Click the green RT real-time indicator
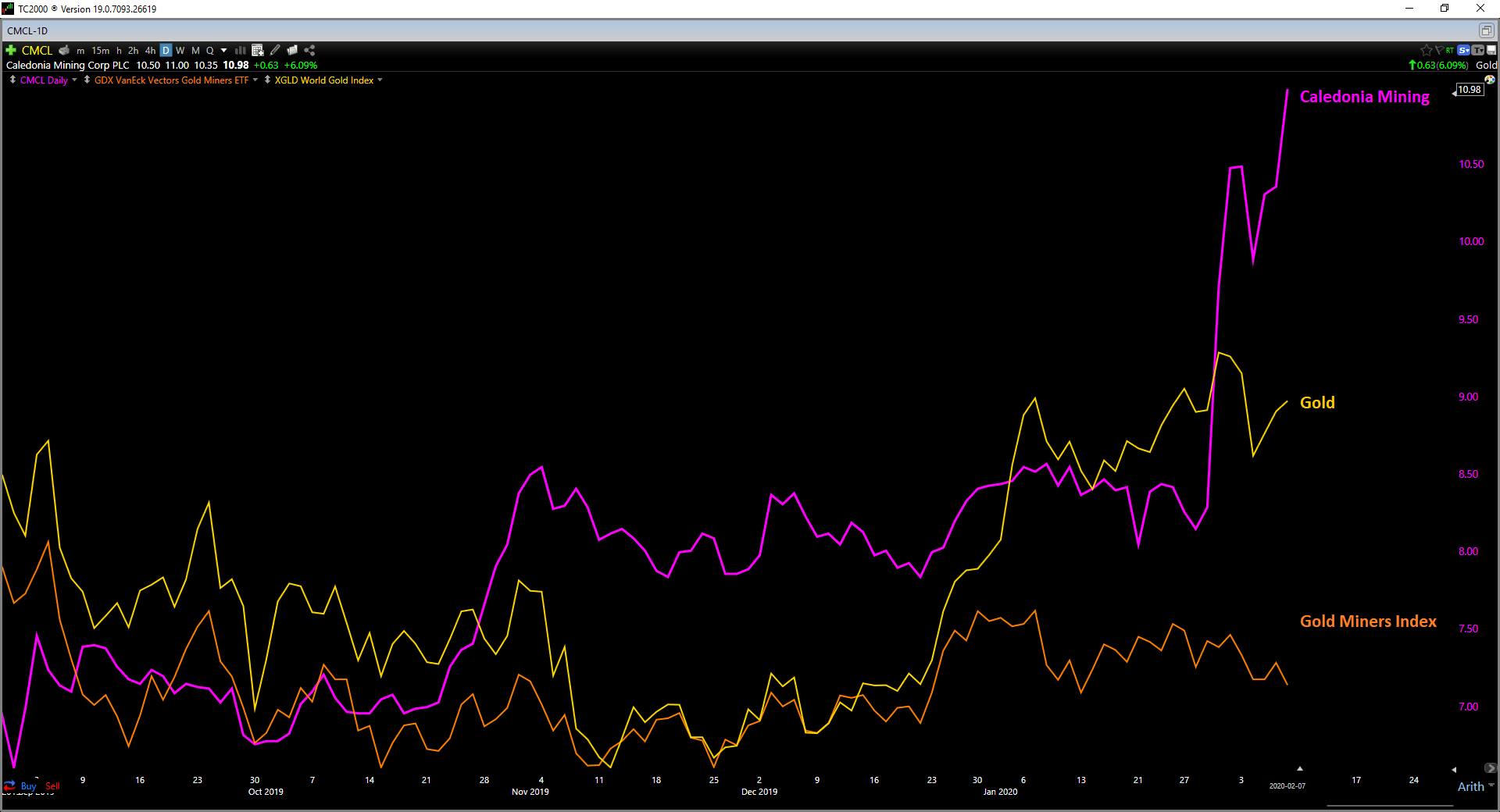Viewport: 1500px width, 812px height. [x=1450, y=50]
